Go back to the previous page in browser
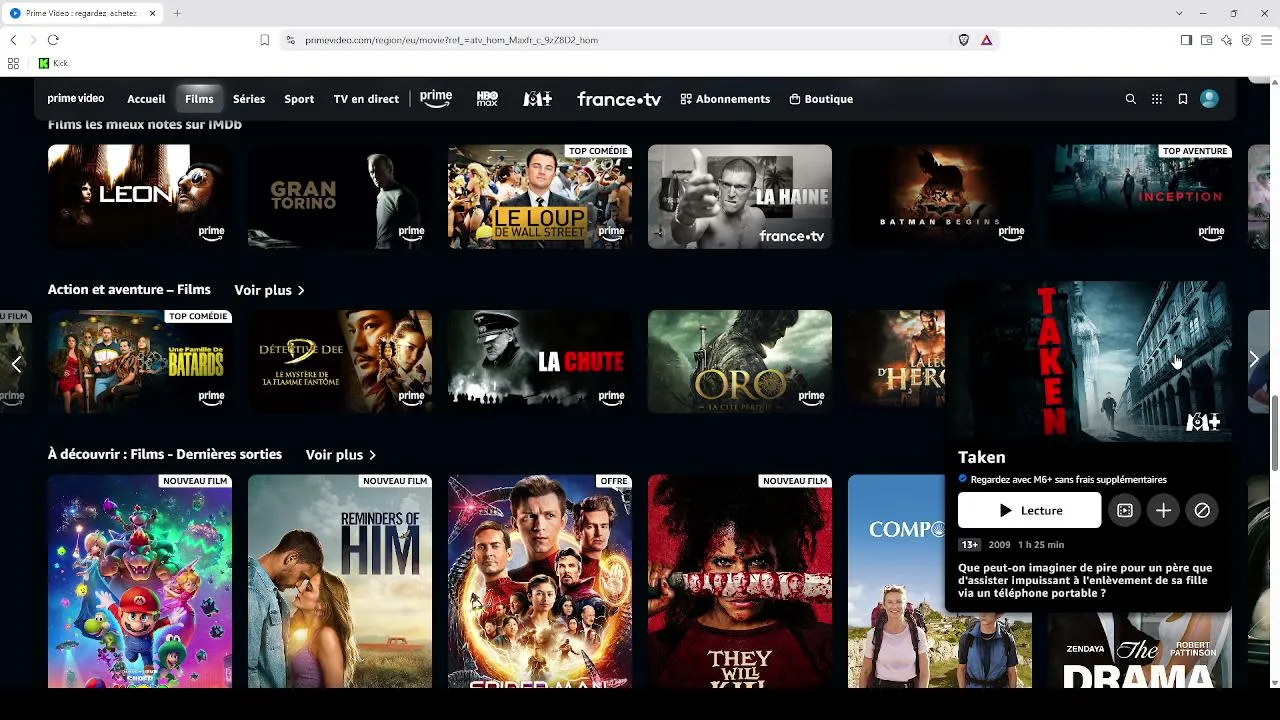Image resolution: width=1280 pixels, height=720 pixels. [13, 40]
